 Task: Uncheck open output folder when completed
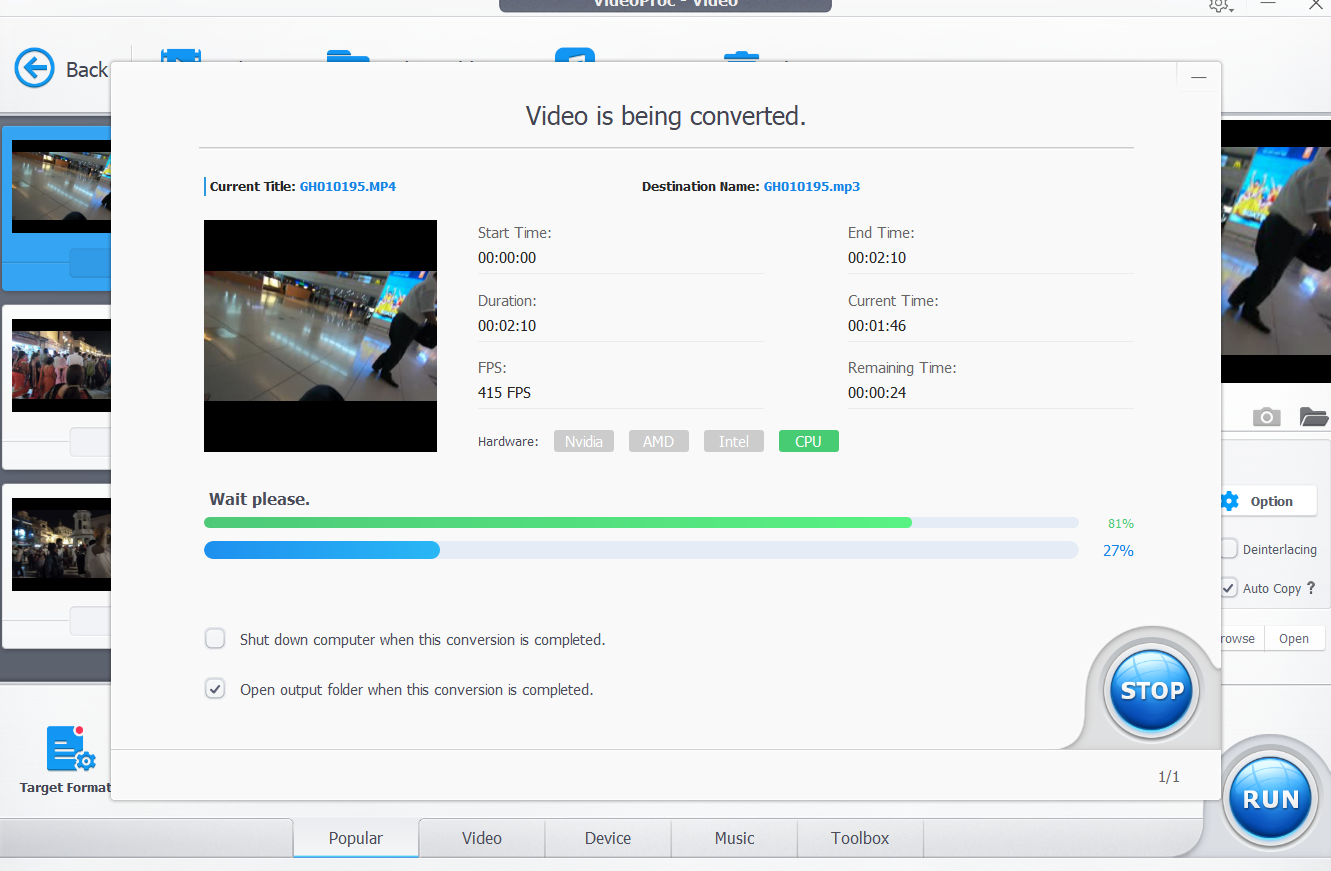click(x=215, y=689)
